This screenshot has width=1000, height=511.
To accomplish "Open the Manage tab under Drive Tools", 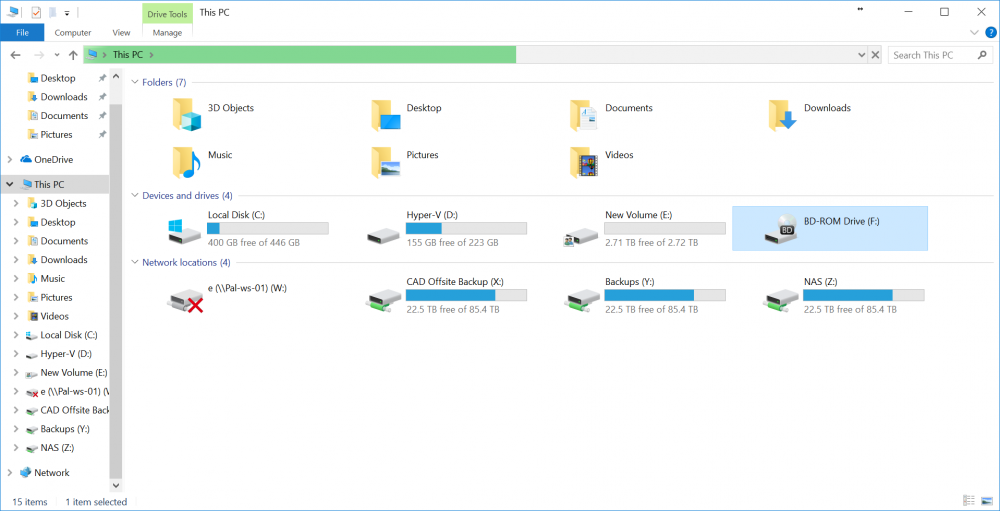I will coord(168,33).
